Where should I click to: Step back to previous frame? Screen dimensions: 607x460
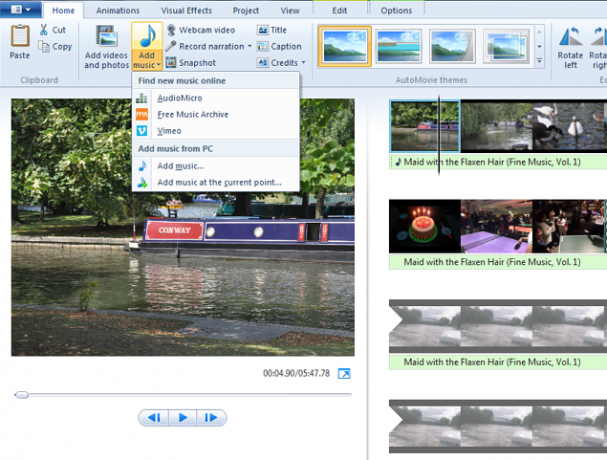[x=154, y=417]
